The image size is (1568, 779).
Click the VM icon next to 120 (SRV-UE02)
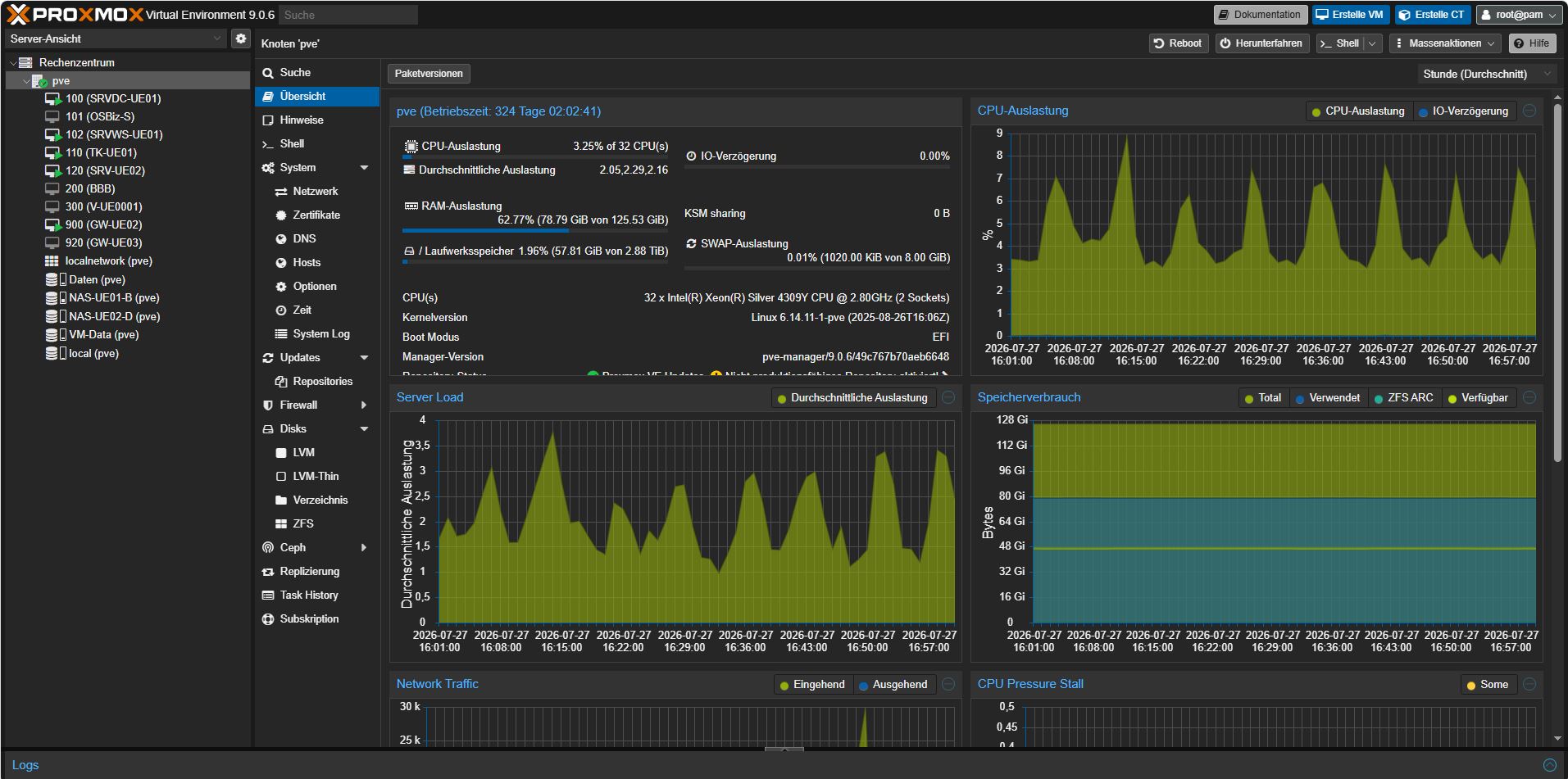[x=52, y=170]
